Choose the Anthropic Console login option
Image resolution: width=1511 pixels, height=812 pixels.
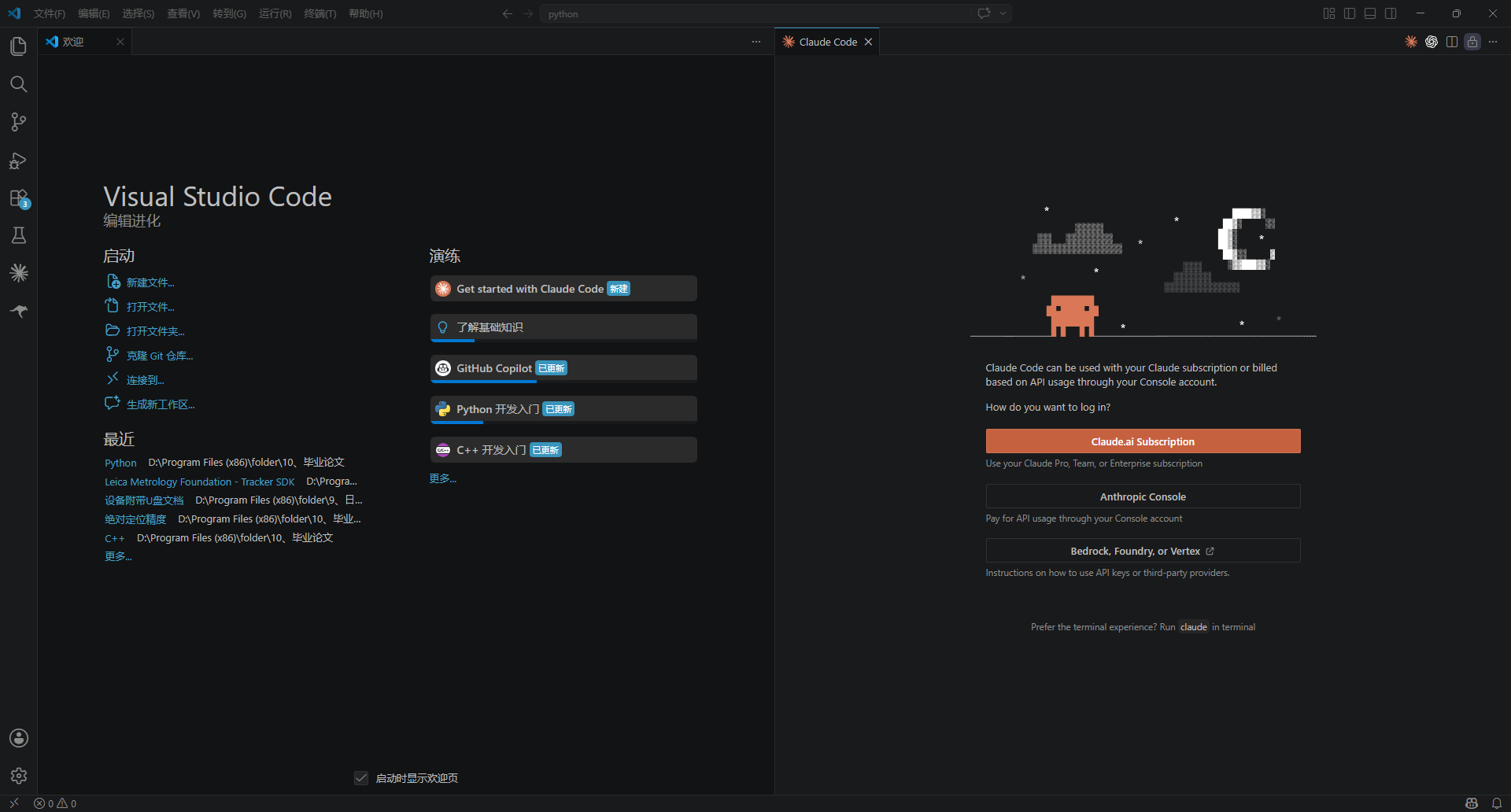1143,496
